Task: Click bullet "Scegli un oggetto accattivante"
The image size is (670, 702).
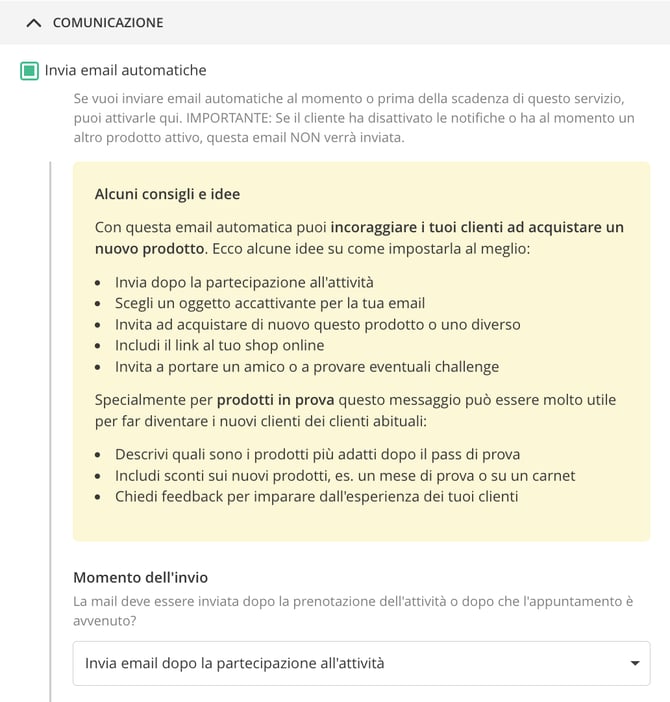Action: [x=270, y=303]
